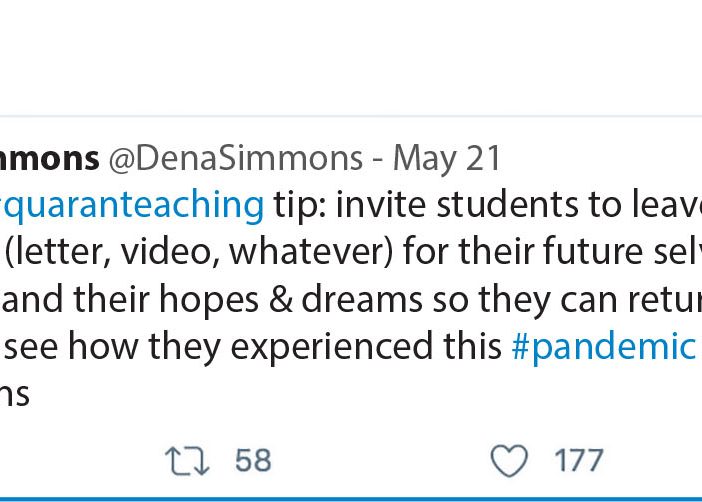
Task: Click the dash between handle and date
Action: tap(378, 160)
